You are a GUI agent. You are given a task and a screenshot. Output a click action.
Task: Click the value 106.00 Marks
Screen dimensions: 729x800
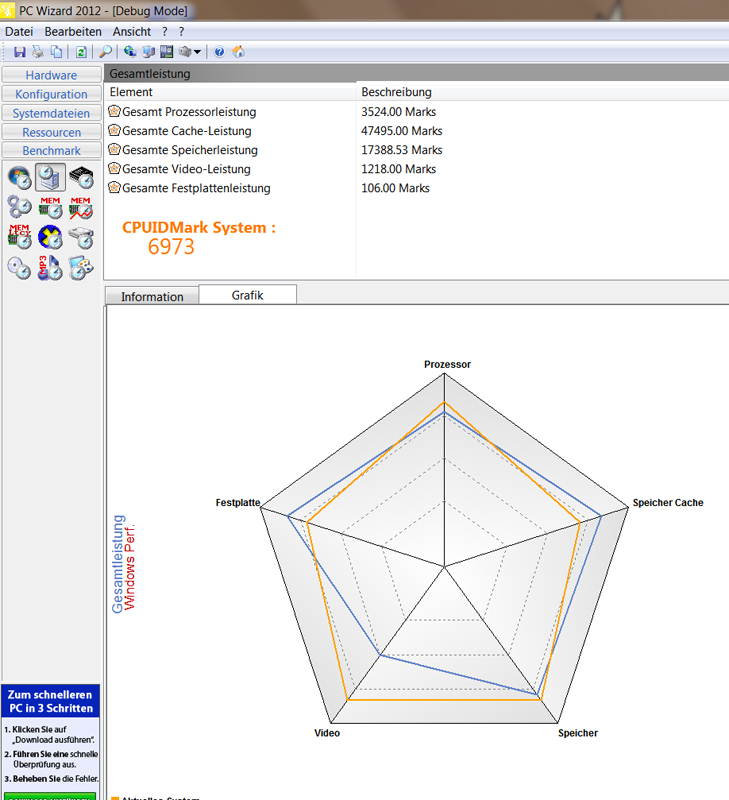(x=395, y=188)
